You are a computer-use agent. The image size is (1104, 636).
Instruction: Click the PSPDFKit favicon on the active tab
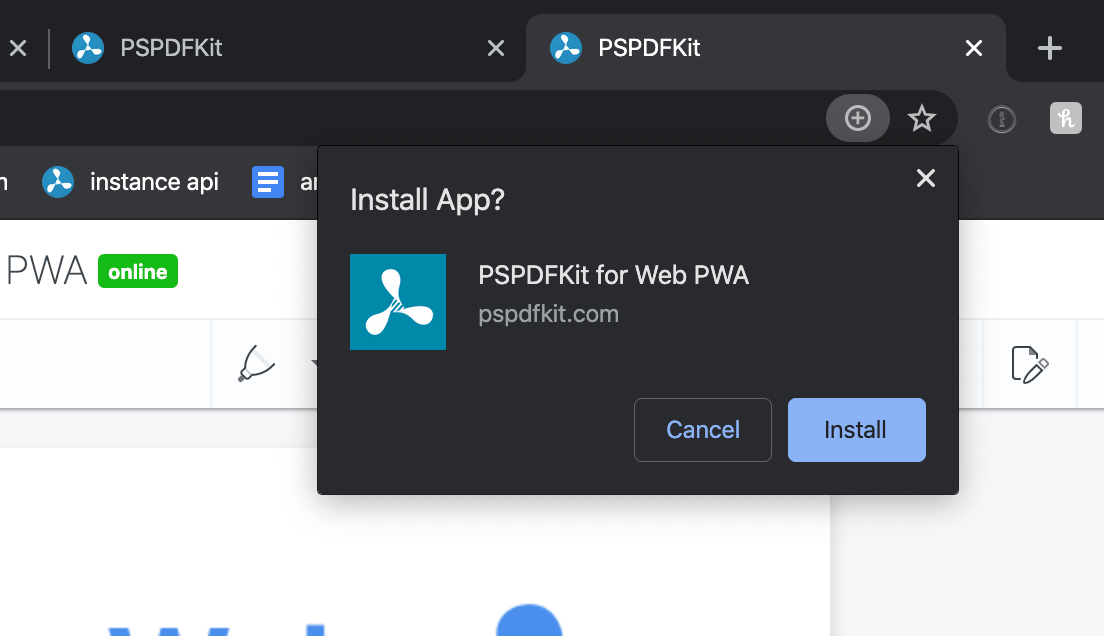tap(566, 47)
